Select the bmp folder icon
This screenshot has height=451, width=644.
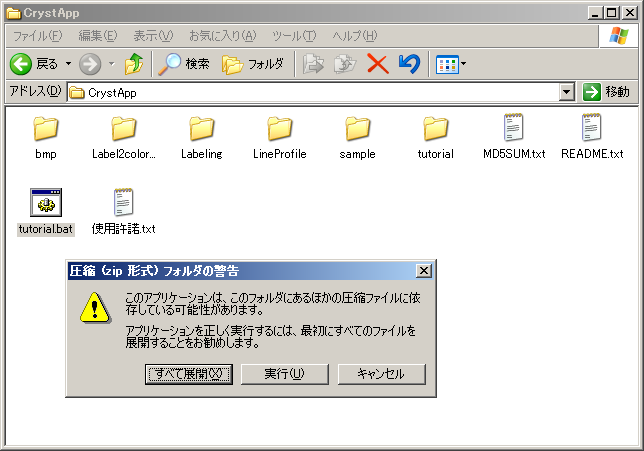coord(46,129)
